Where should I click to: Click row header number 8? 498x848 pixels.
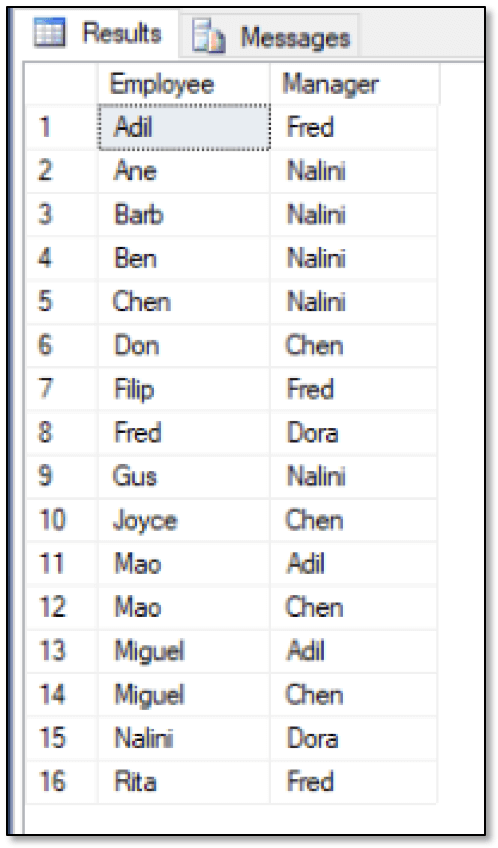61,433
